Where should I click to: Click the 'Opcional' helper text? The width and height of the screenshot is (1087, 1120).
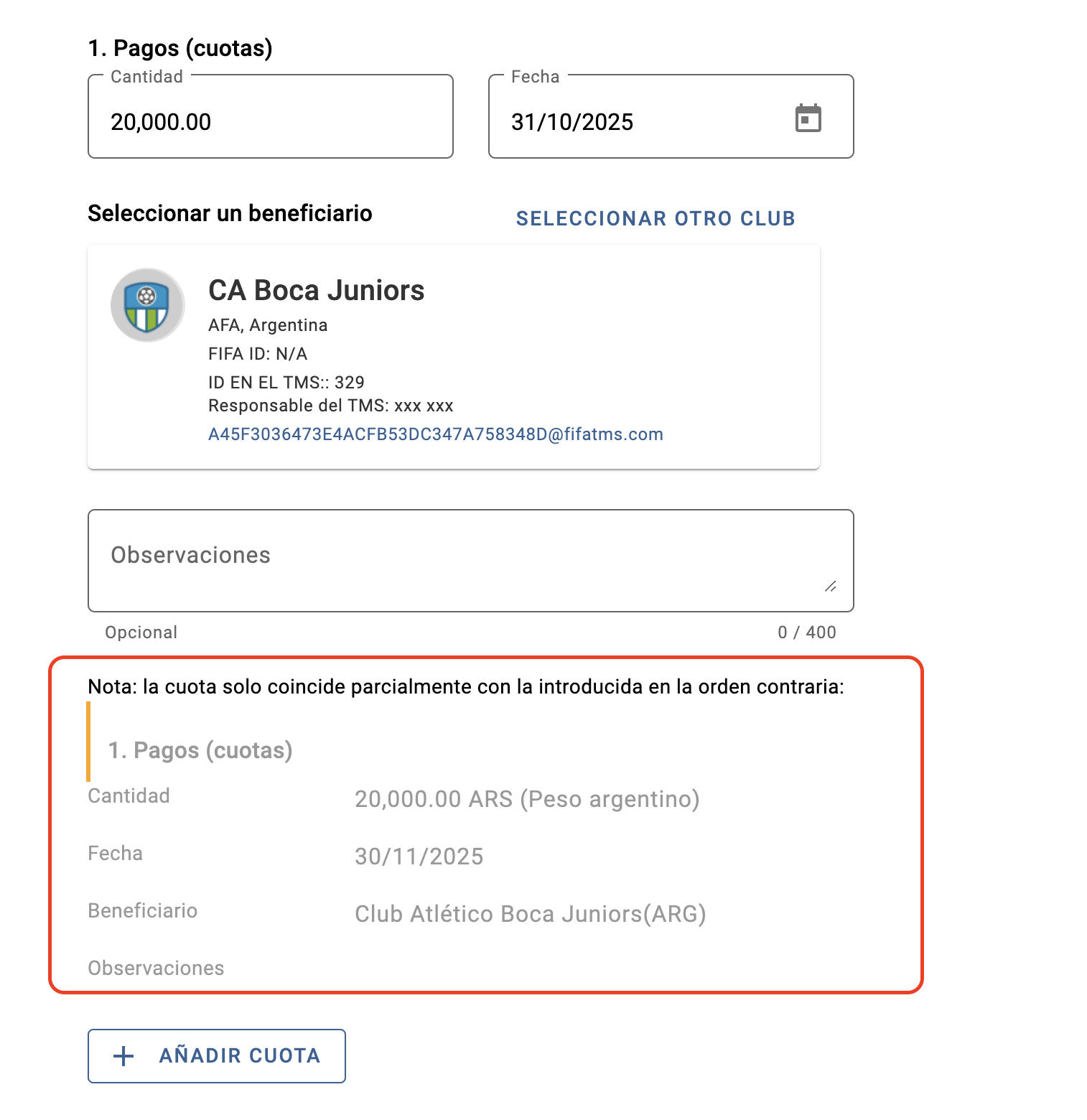coord(141,633)
